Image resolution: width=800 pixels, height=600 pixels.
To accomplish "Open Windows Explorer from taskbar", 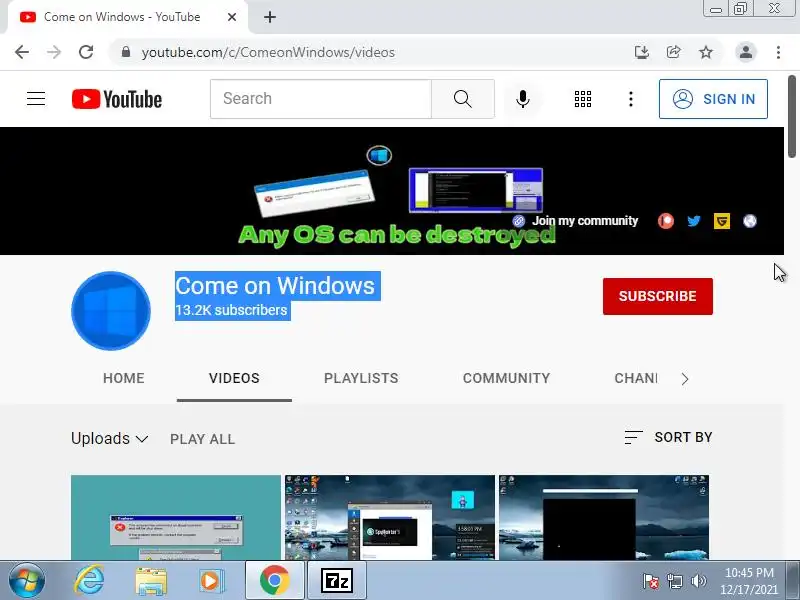I will (151, 581).
